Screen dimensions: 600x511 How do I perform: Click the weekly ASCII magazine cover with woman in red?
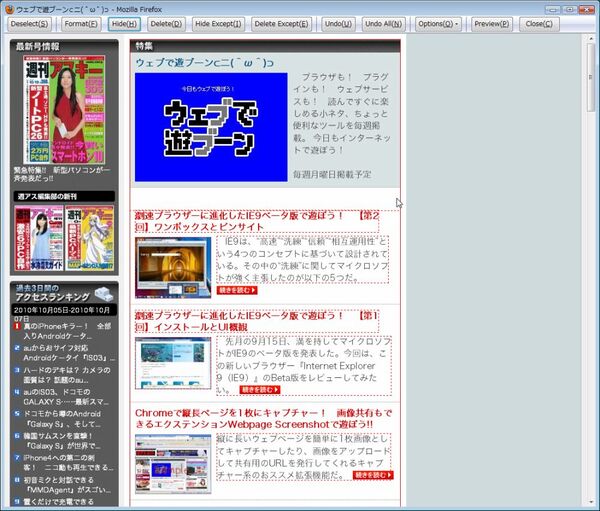[64, 109]
